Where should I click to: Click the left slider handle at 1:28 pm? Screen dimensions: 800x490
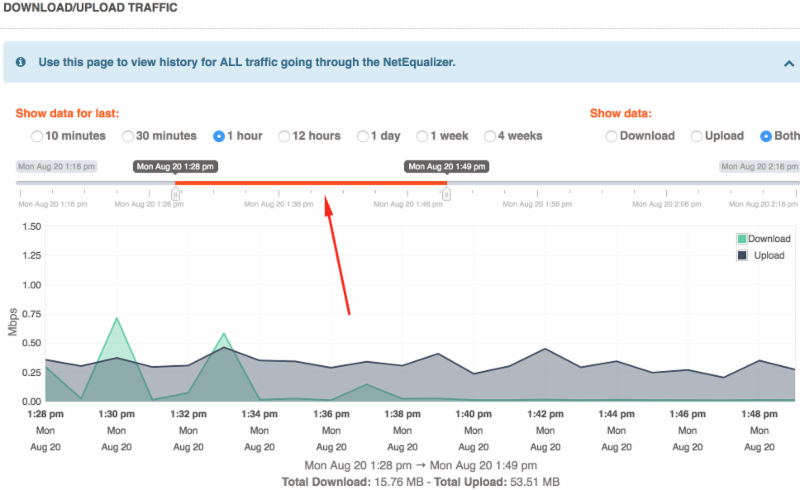coord(176,194)
